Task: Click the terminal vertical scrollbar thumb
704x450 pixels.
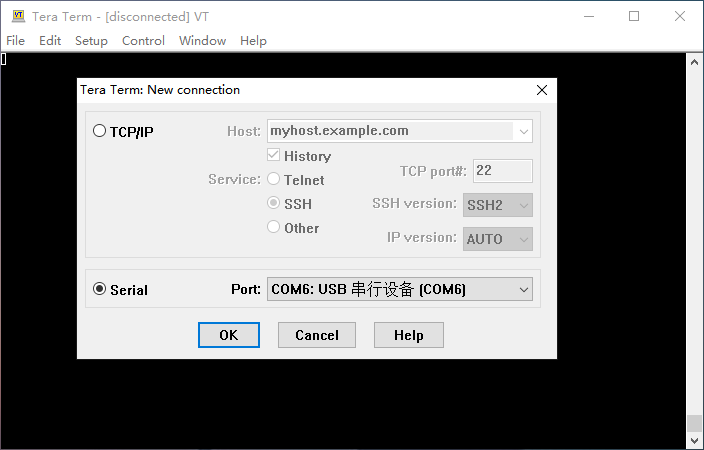Action: pos(694,423)
